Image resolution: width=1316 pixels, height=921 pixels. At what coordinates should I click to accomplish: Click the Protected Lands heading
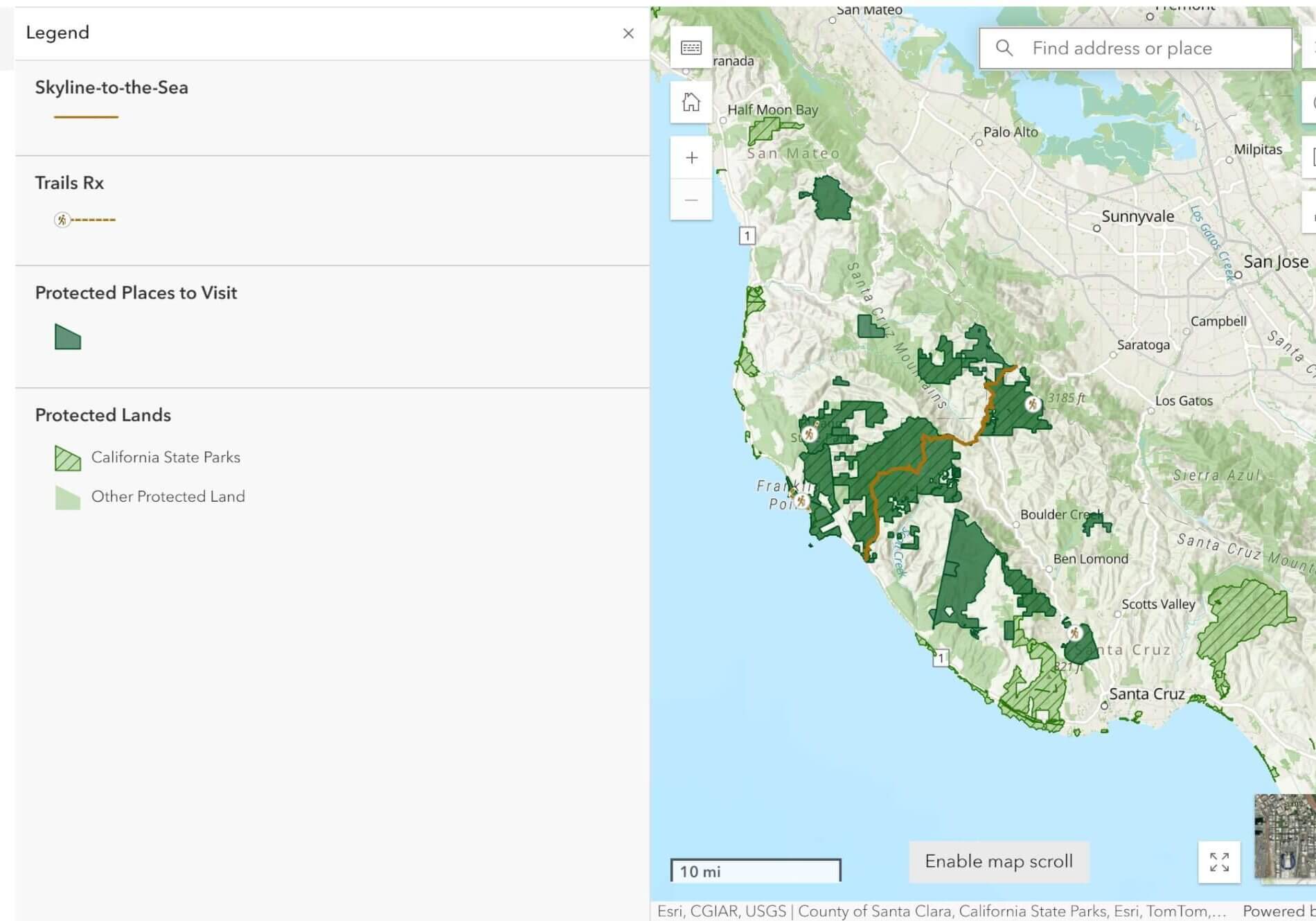click(103, 415)
